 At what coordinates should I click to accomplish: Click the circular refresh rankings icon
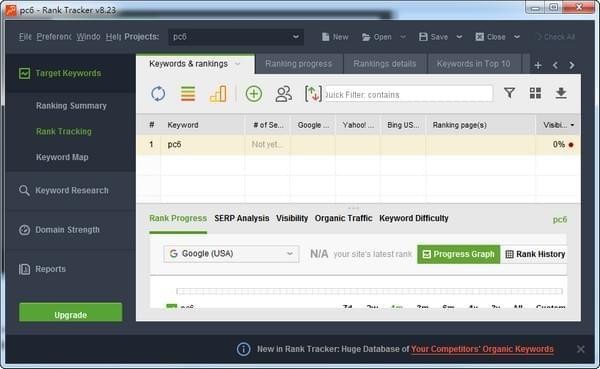pyautogui.click(x=158, y=94)
